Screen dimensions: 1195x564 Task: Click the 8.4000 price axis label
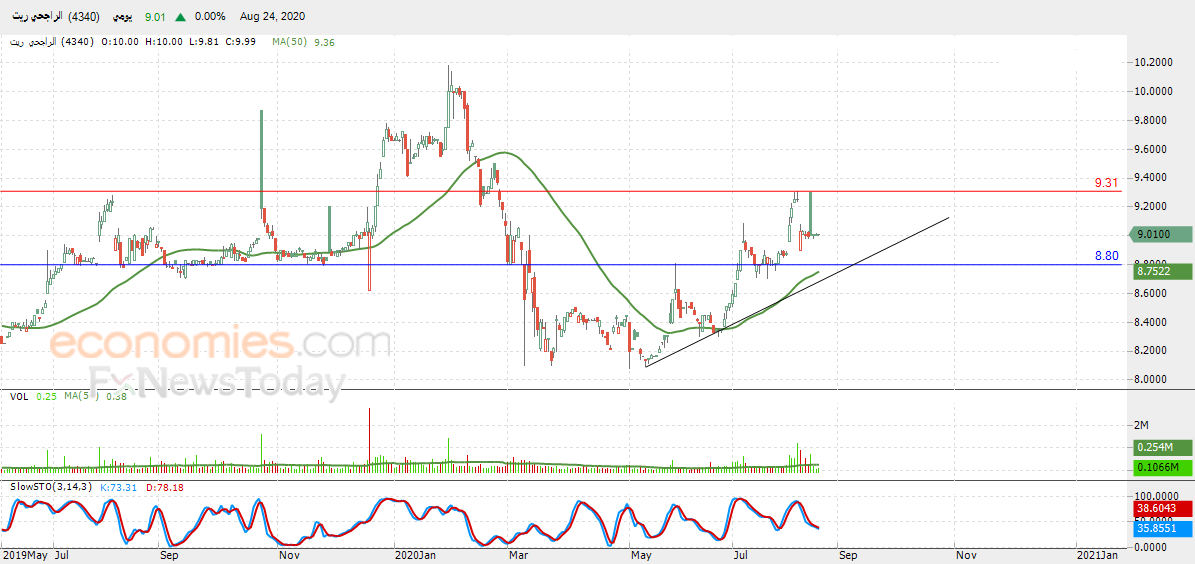coord(1151,322)
